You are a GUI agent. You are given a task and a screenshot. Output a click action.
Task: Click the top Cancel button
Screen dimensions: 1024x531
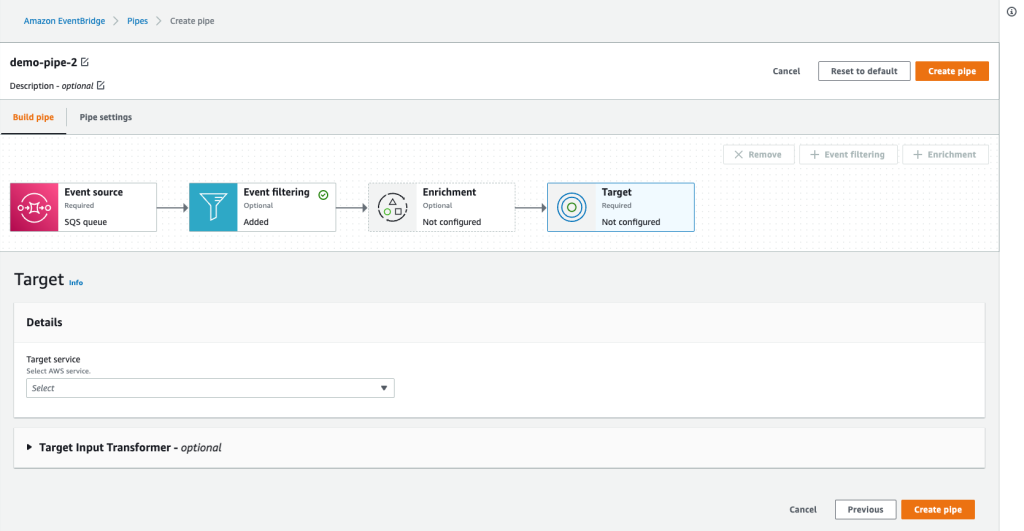(786, 71)
